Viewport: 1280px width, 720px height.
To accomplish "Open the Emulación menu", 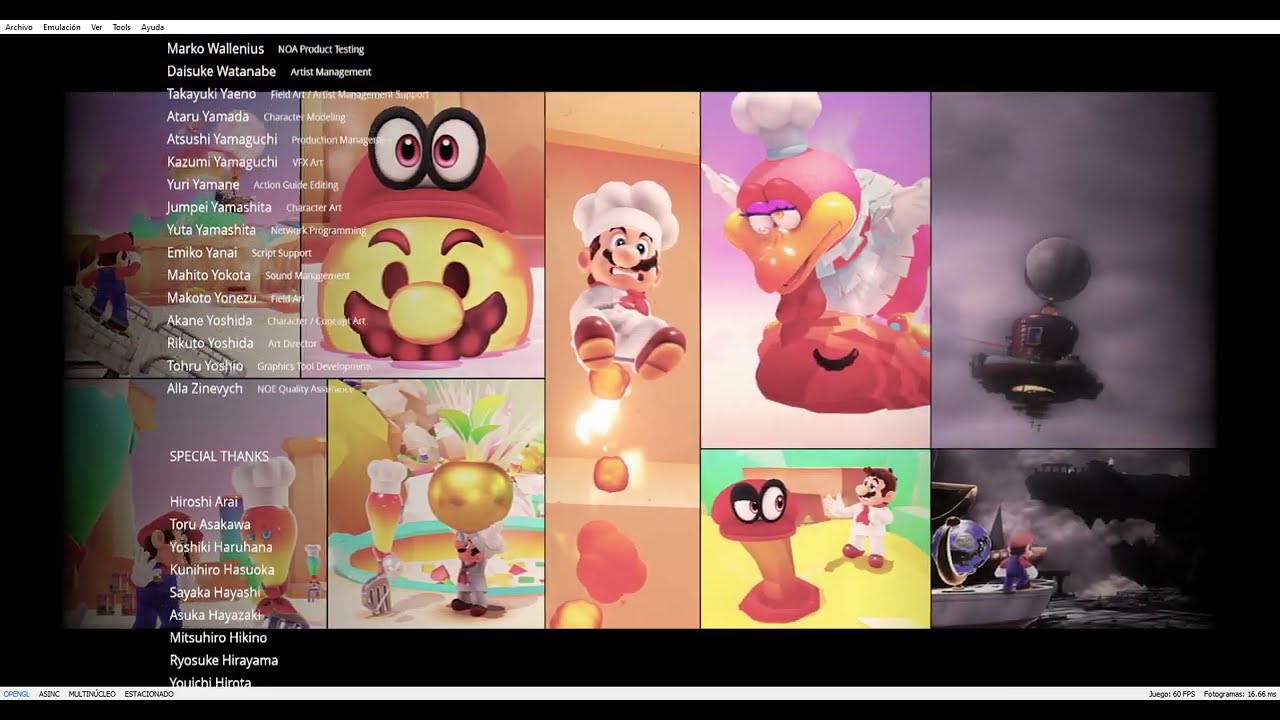I will point(62,27).
